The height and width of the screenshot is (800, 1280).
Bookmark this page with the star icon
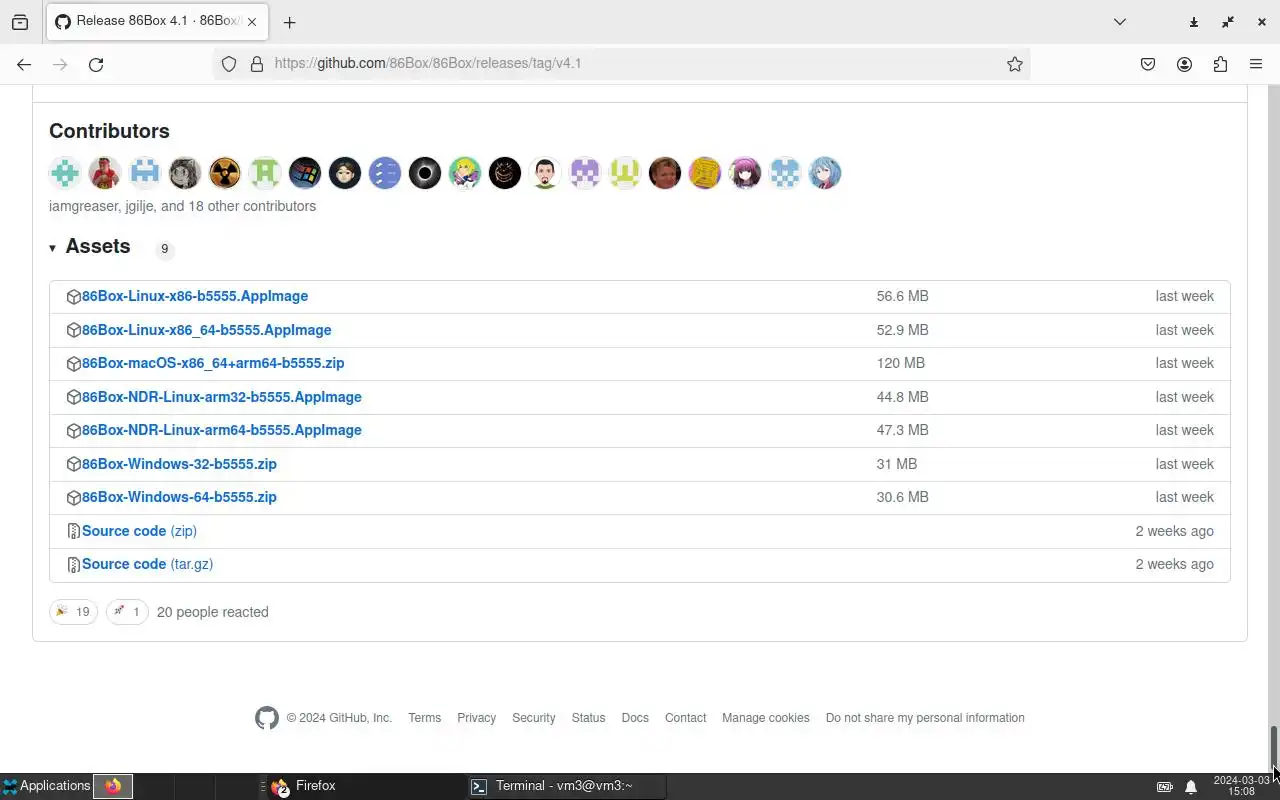[x=1015, y=64]
